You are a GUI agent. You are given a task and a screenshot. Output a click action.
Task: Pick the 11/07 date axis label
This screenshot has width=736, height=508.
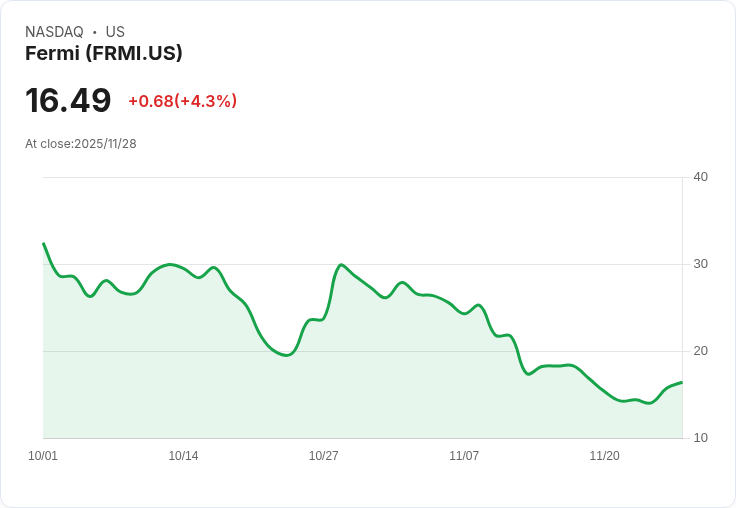click(x=464, y=456)
